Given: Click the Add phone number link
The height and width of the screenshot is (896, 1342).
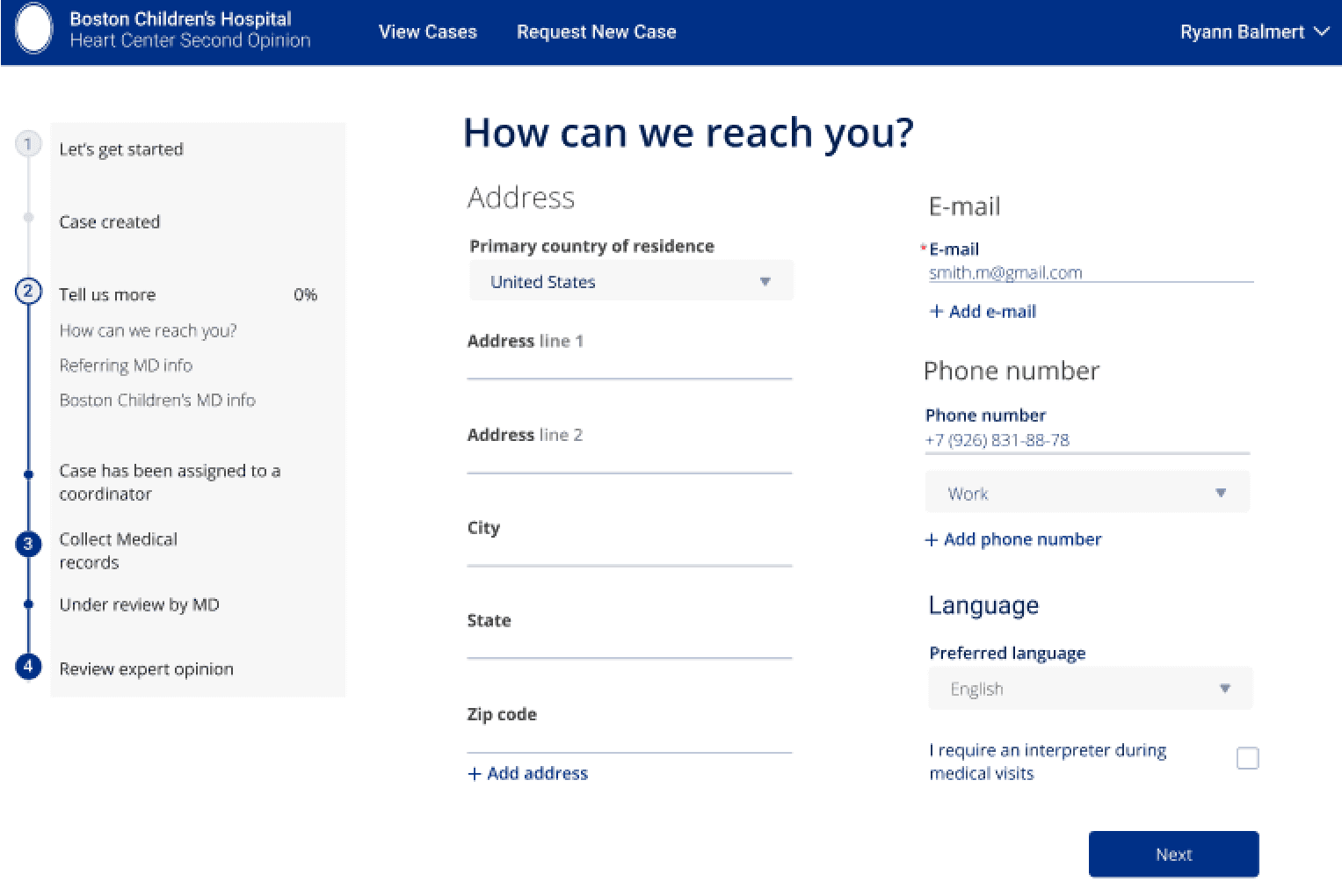Looking at the screenshot, I should pos(1013,539).
